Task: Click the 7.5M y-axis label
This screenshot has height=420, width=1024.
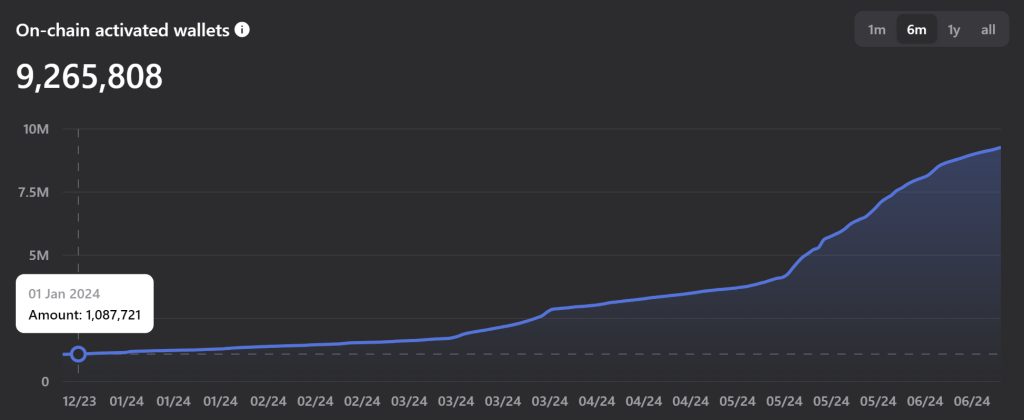Action: pos(34,193)
